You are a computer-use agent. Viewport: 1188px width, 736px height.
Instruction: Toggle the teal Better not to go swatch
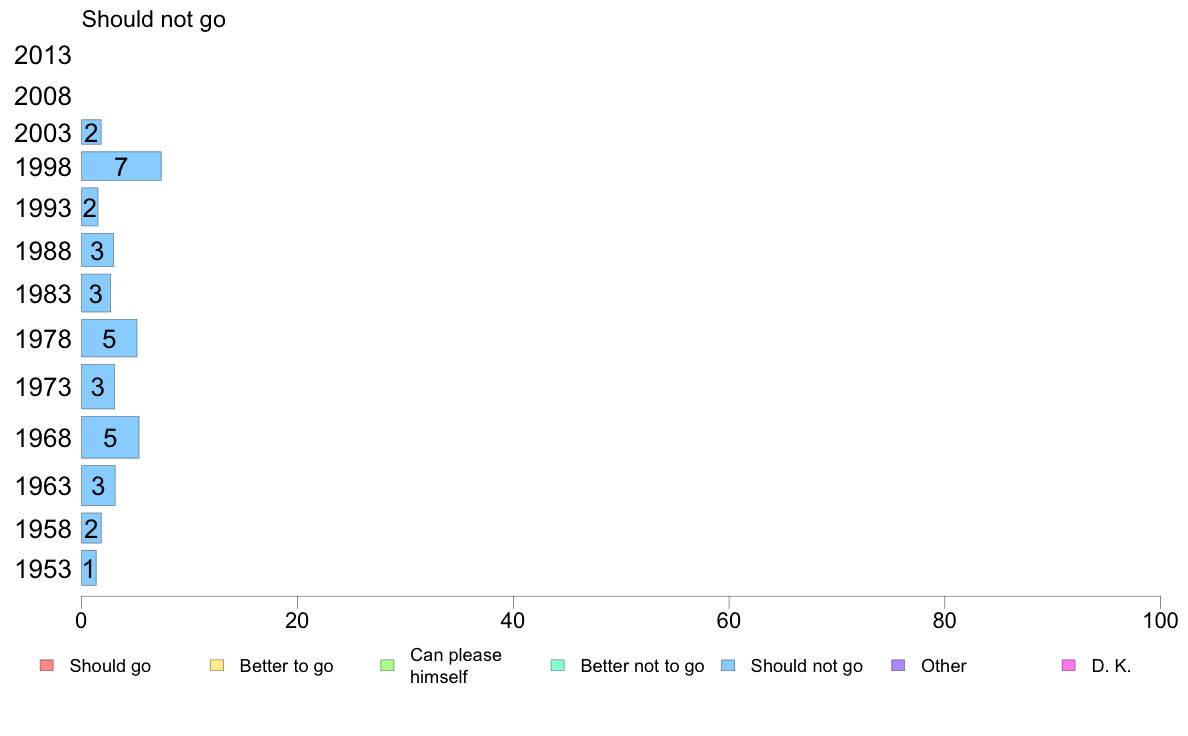tap(558, 666)
